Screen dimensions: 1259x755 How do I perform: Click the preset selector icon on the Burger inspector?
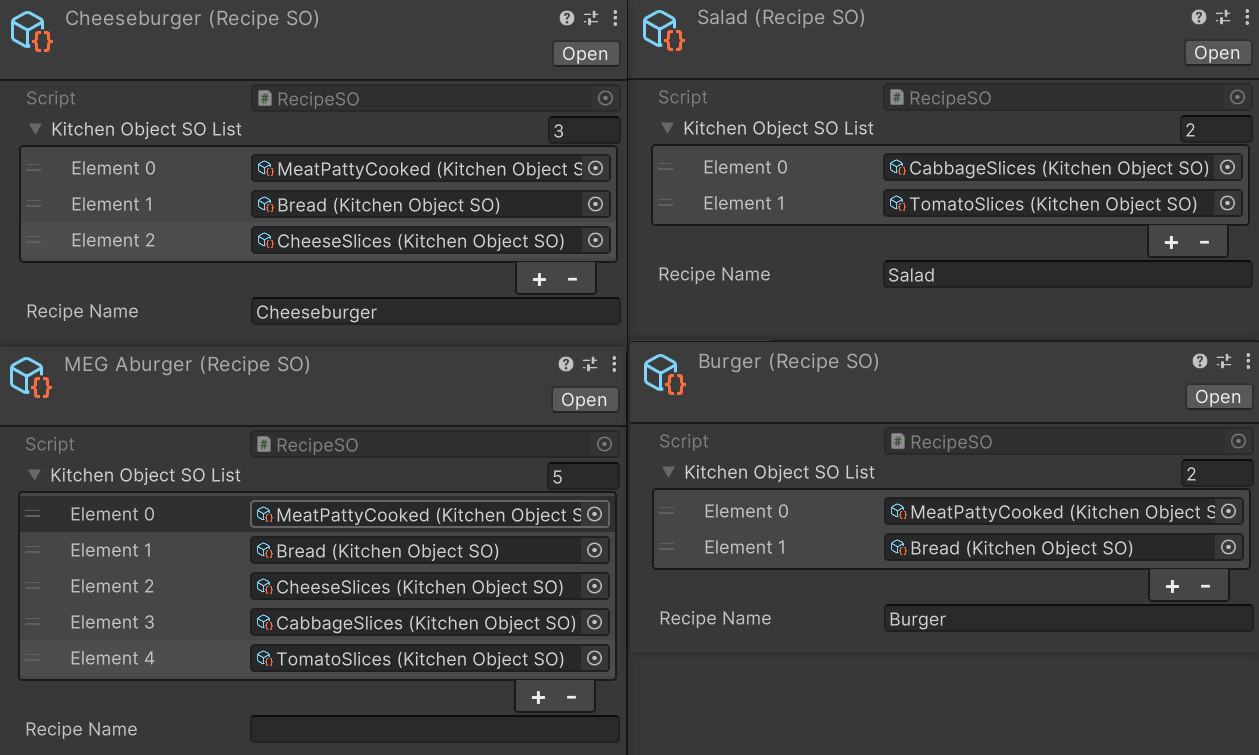pyautogui.click(x=1222, y=361)
